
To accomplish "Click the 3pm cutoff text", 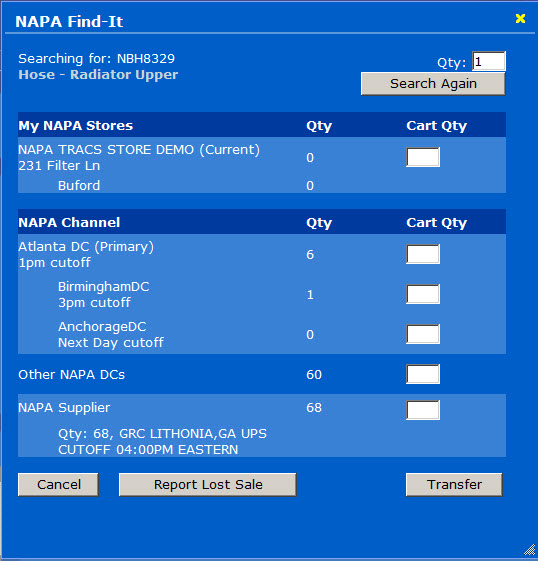I will click(94, 303).
